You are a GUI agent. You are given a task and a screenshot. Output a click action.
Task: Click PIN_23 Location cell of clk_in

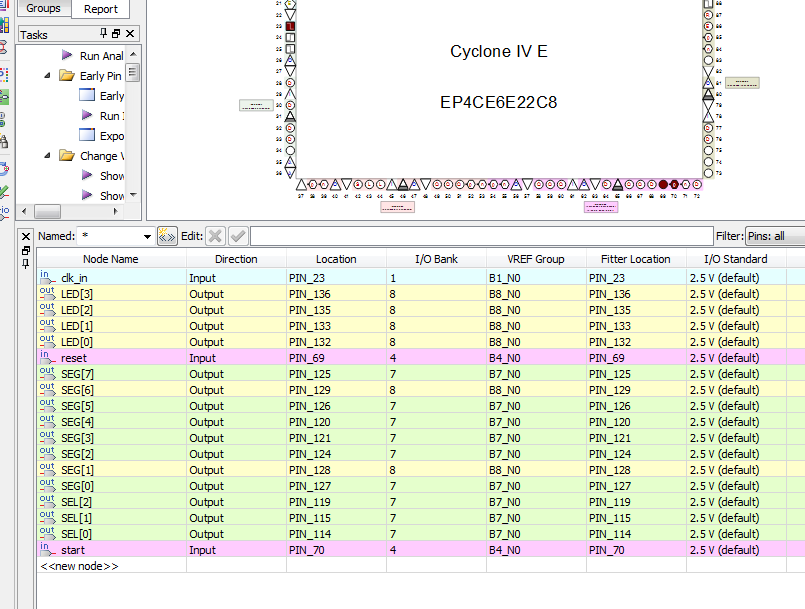pos(336,278)
